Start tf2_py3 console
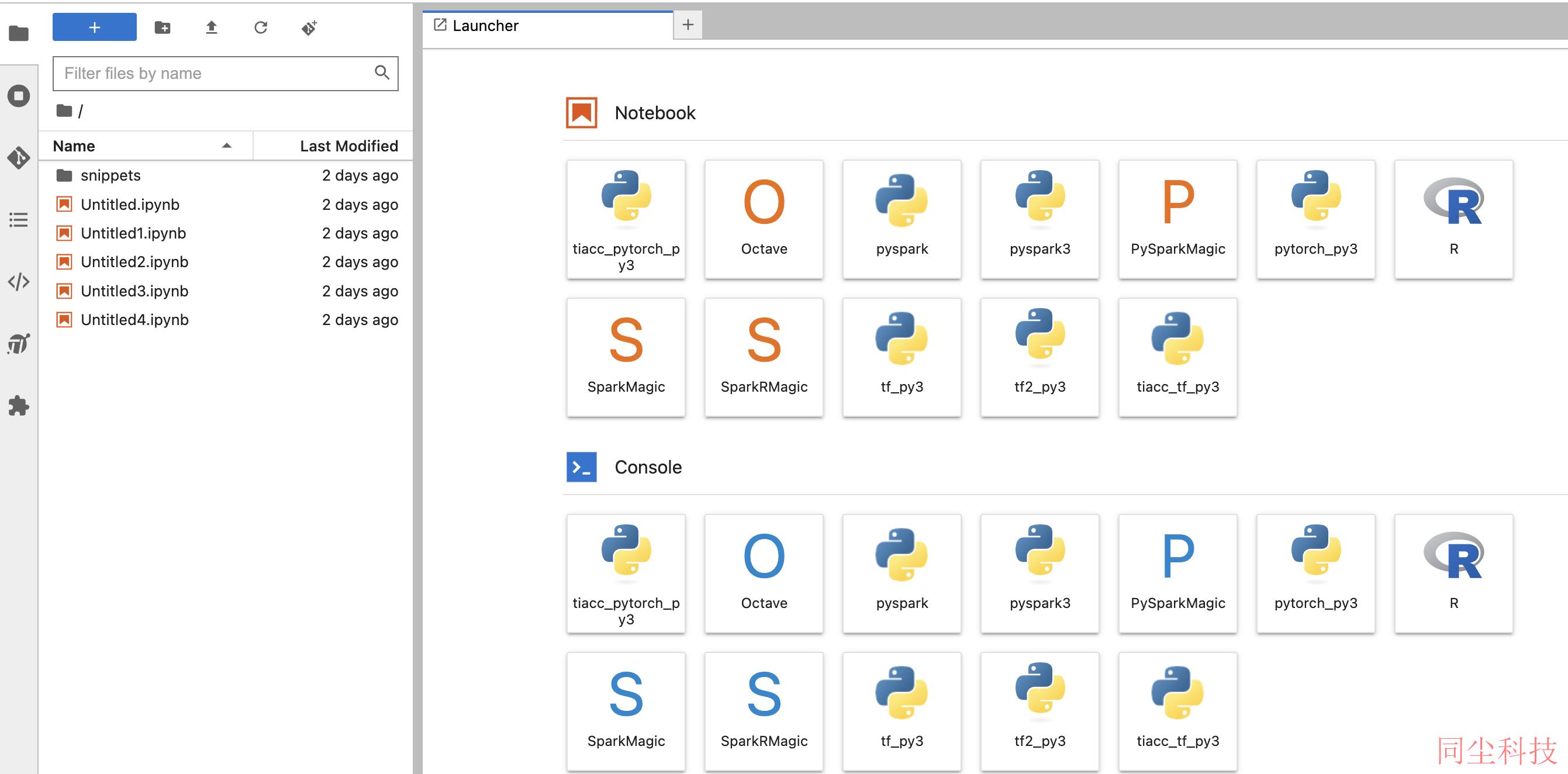The width and height of the screenshot is (1568, 774). pyautogui.click(x=1039, y=711)
